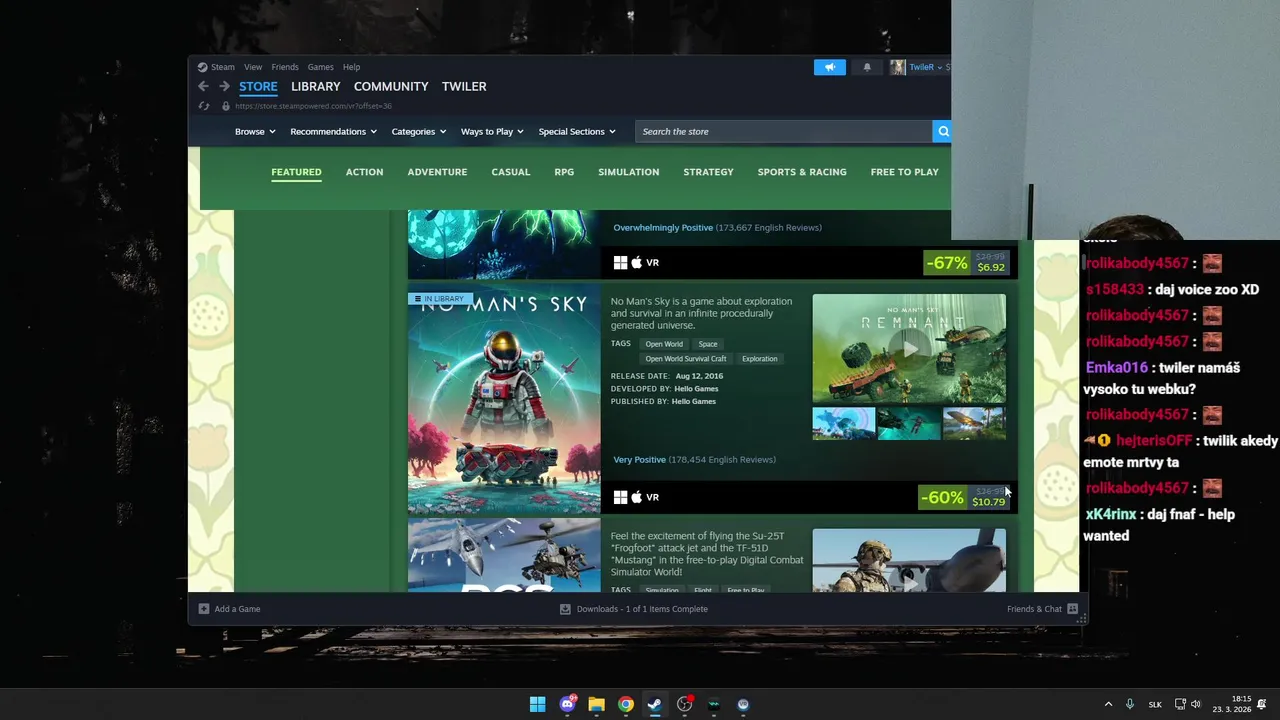Go back with the Steam back arrow
The height and width of the screenshot is (720, 1280).
[203, 86]
